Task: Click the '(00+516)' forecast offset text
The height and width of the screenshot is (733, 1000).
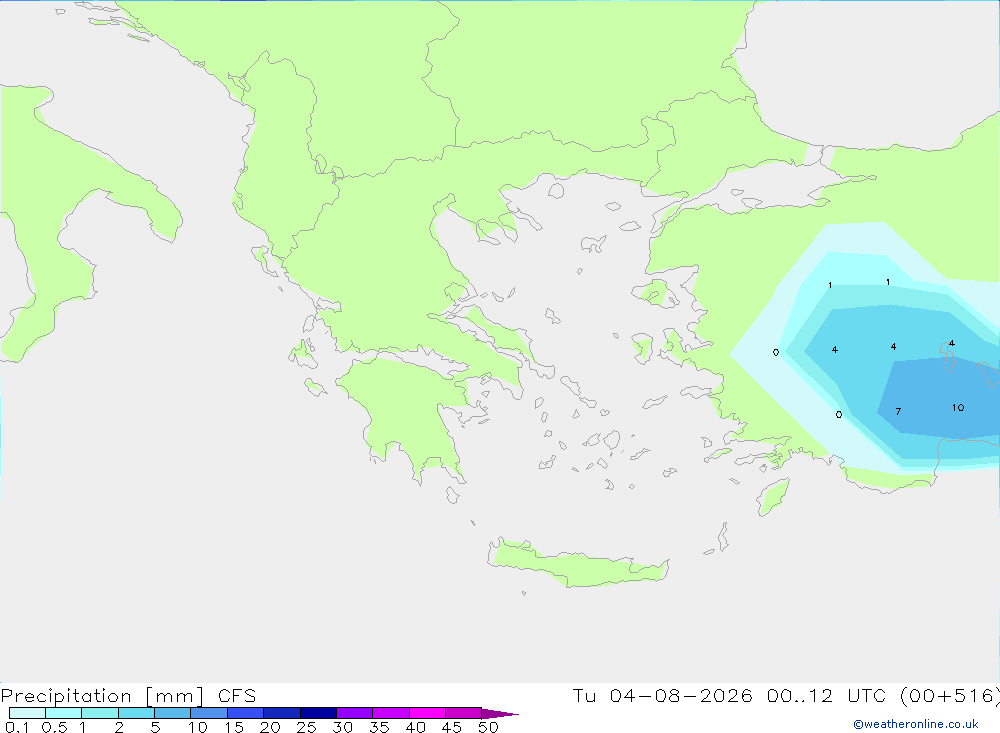Action: pyautogui.click(x=950, y=695)
